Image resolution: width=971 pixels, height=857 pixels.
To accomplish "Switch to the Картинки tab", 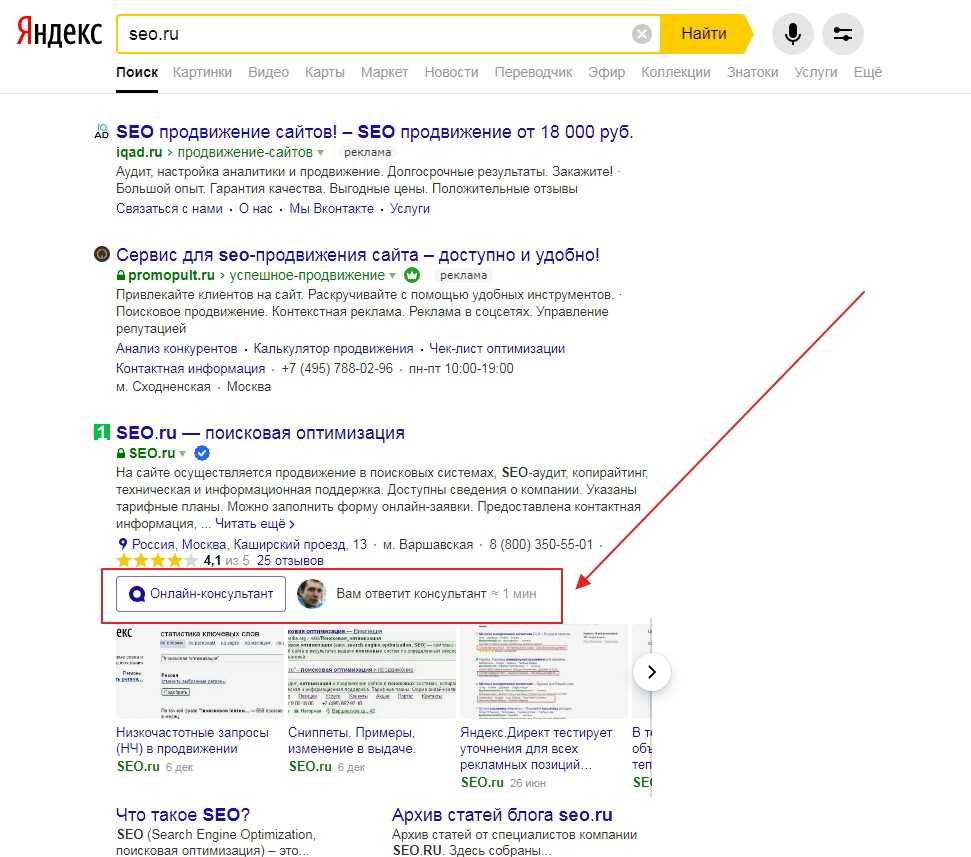I will click(x=202, y=72).
